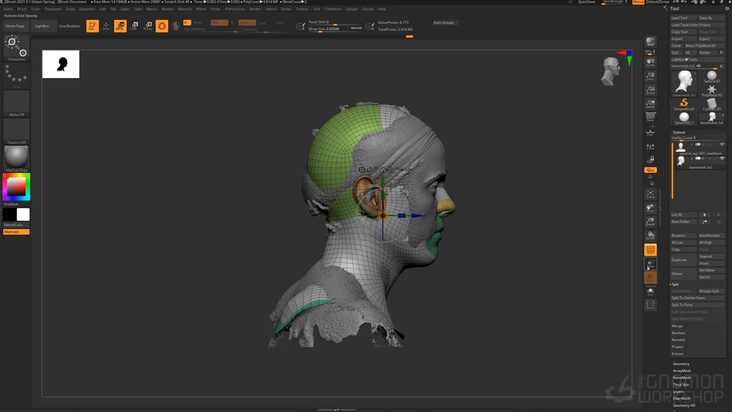
Task: Toggle the Solo mode icon
Action: (x=650, y=292)
